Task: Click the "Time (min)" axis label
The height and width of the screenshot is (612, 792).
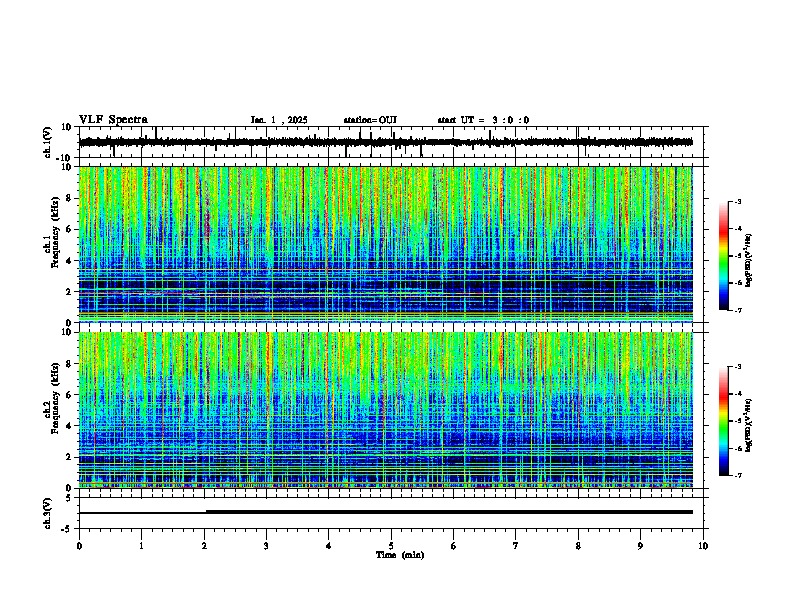Action: tap(400, 555)
